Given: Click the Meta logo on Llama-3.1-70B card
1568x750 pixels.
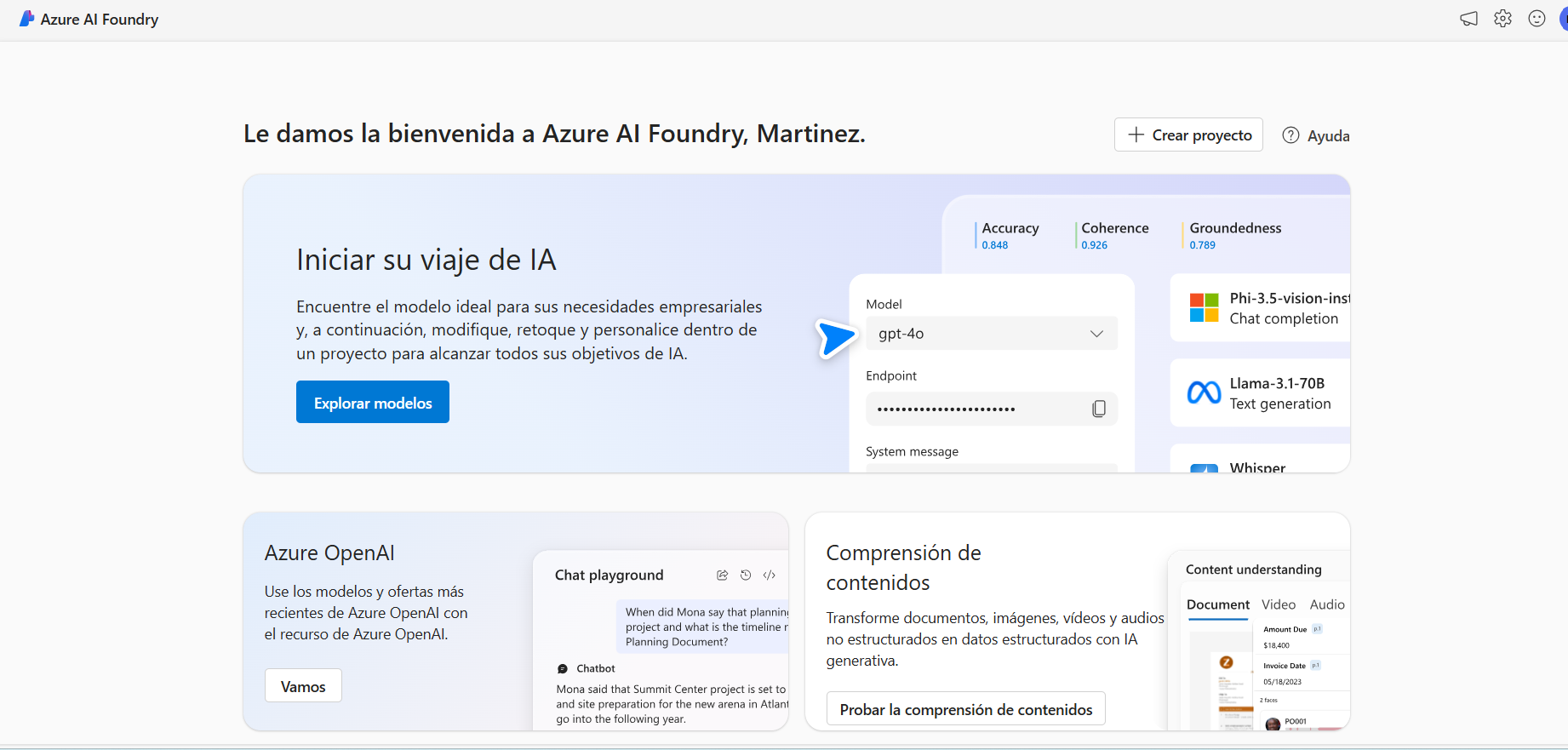Looking at the screenshot, I should (1204, 392).
